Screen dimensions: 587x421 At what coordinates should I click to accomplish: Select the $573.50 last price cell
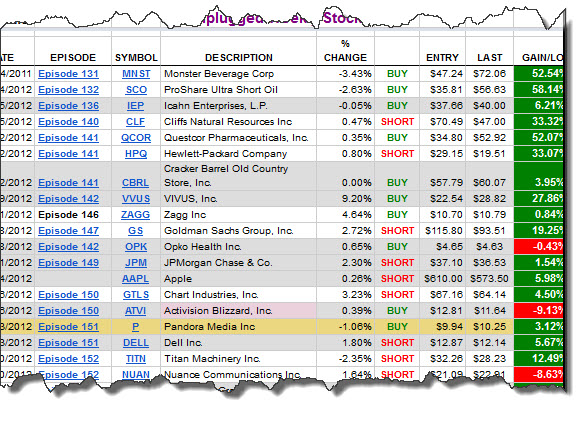click(489, 279)
